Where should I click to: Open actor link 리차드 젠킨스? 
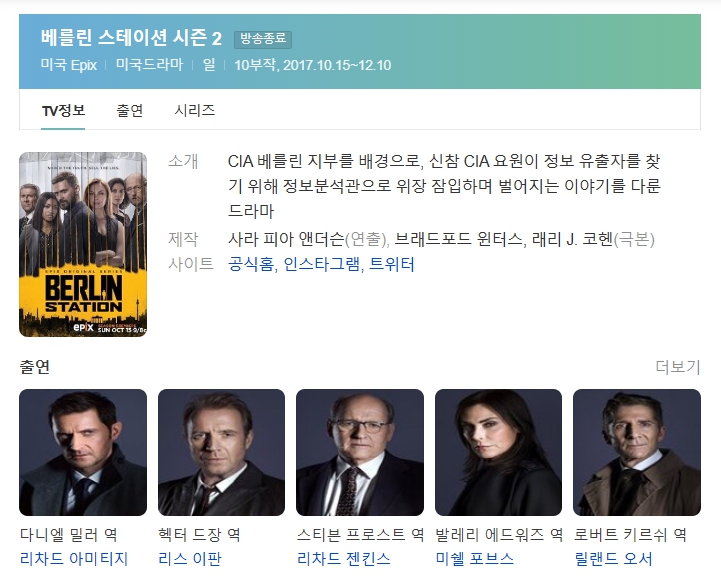tap(344, 559)
